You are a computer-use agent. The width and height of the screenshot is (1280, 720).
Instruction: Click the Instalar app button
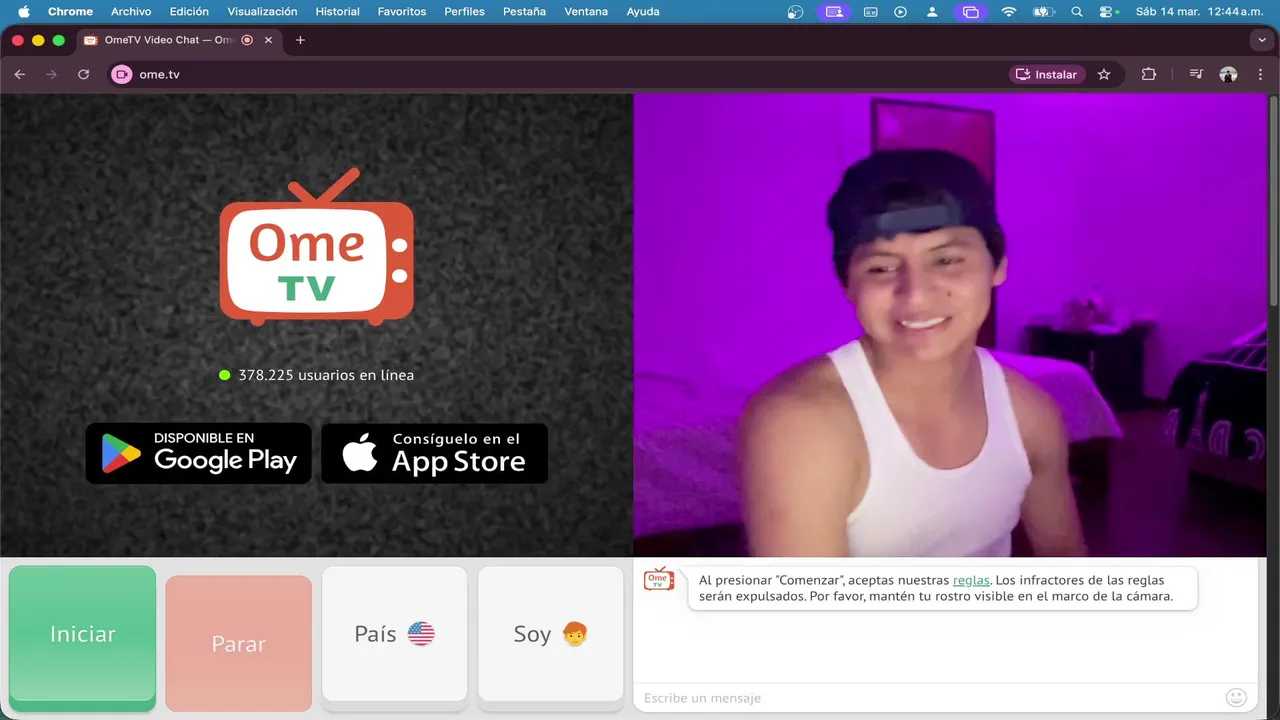pyautogui.click(x=1047, y=74)
